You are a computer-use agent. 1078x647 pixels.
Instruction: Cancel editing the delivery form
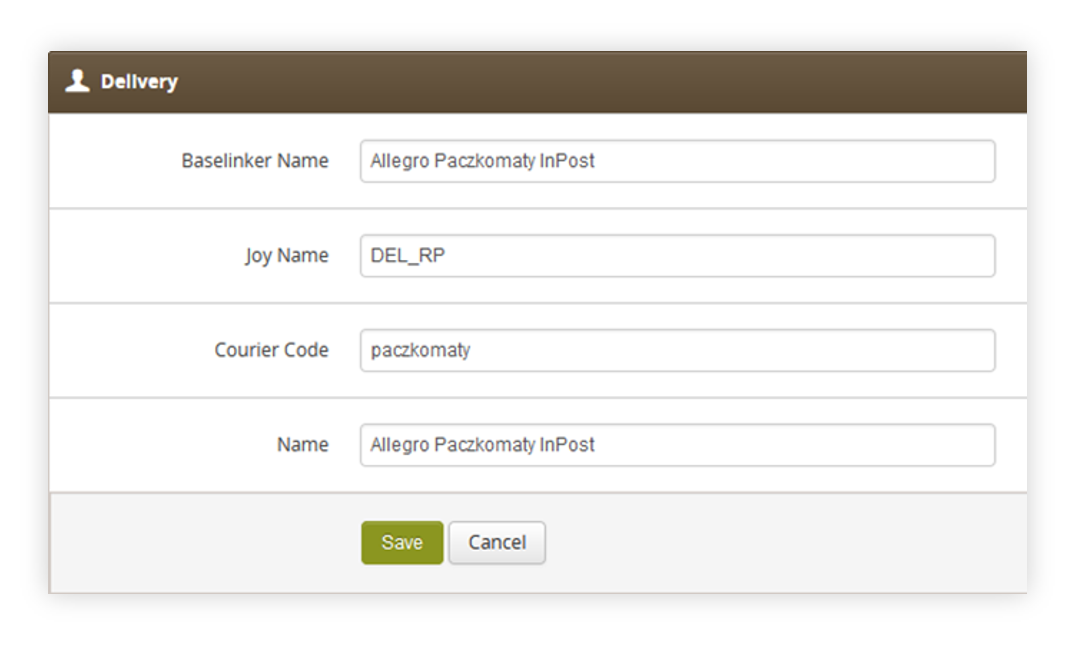click(497, 542)
